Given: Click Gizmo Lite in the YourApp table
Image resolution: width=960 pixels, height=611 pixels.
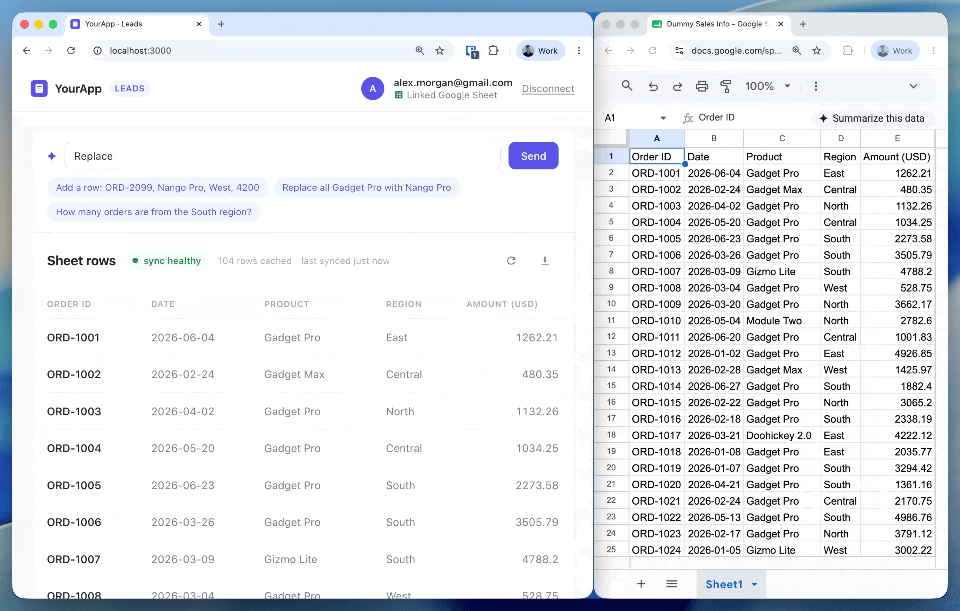Looking at the screenshot, I should pyautogui.click(x=291, y=559).
